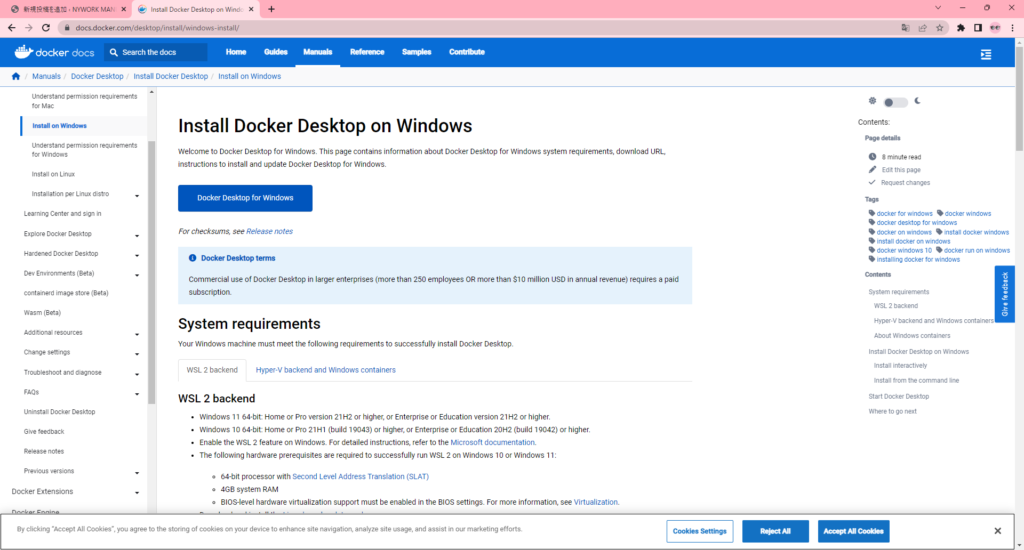Toggle the light/dark theme switch
Image resolution: width=1024 pixels, height=550 pixels.
pos(894,102)
